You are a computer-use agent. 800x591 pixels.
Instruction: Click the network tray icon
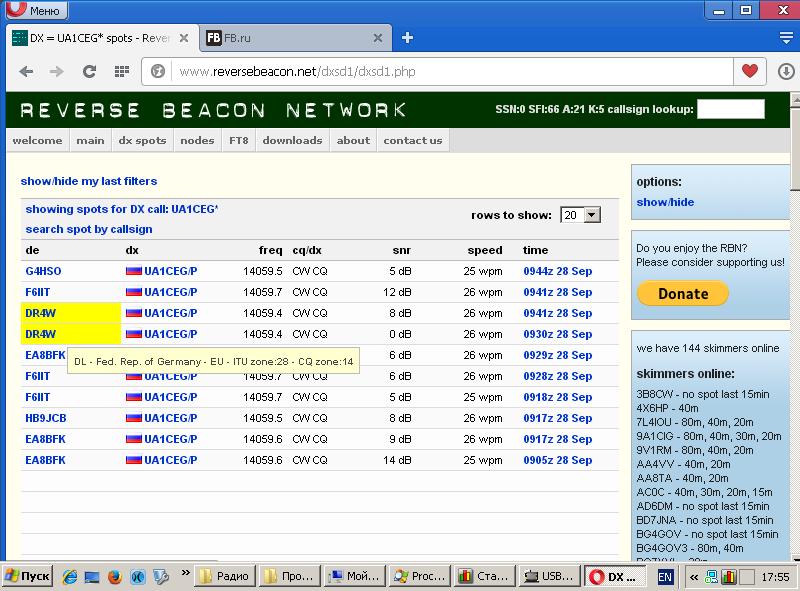coord(711,577)
